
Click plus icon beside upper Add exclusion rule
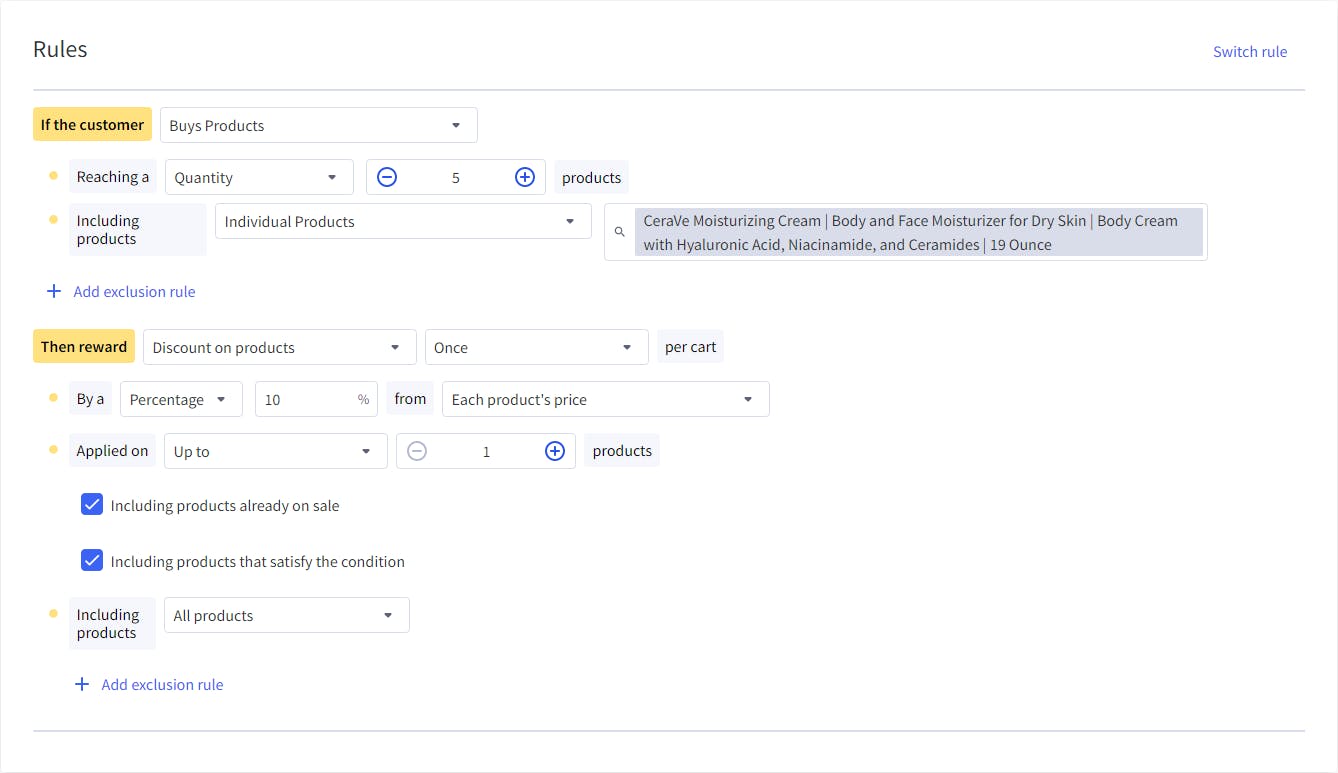click(x=54, y=292)
